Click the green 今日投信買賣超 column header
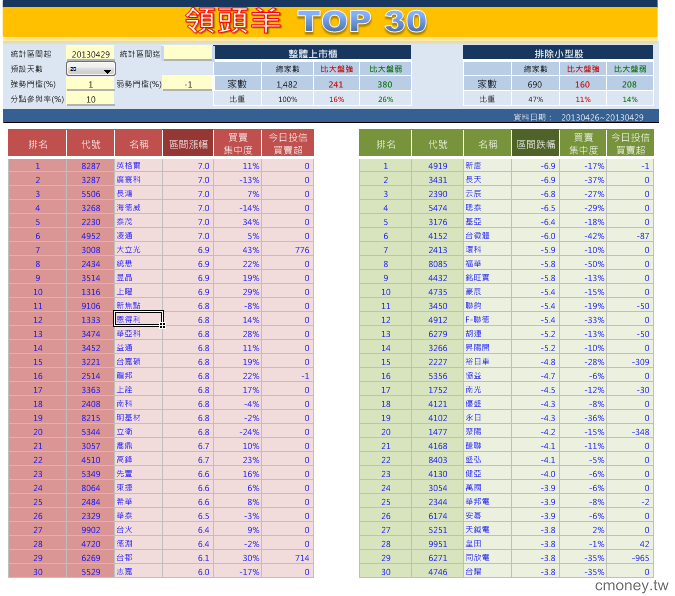This screenshot has height=596, width=675. point(630,144)
